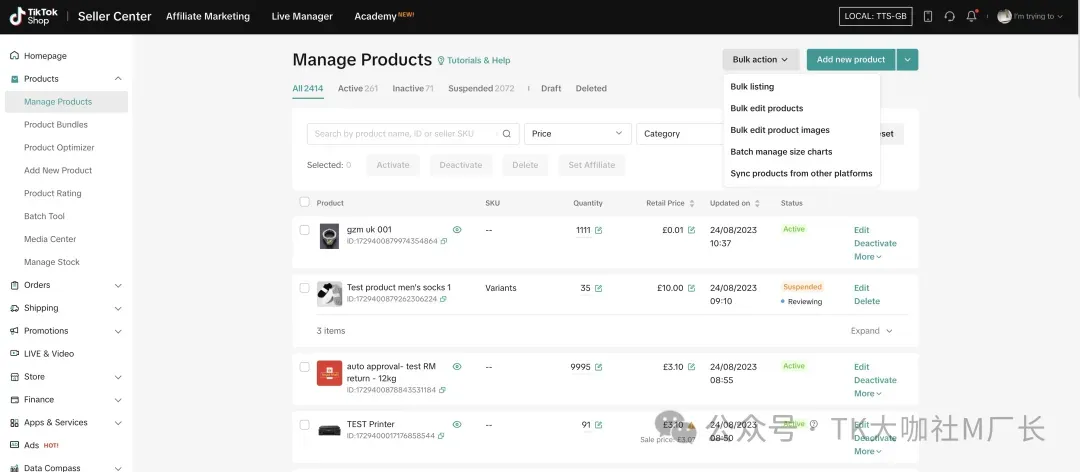Screen dimensions: 1080x472
Task: Edit quantity icon next to 35
Action: pos(599,288)
